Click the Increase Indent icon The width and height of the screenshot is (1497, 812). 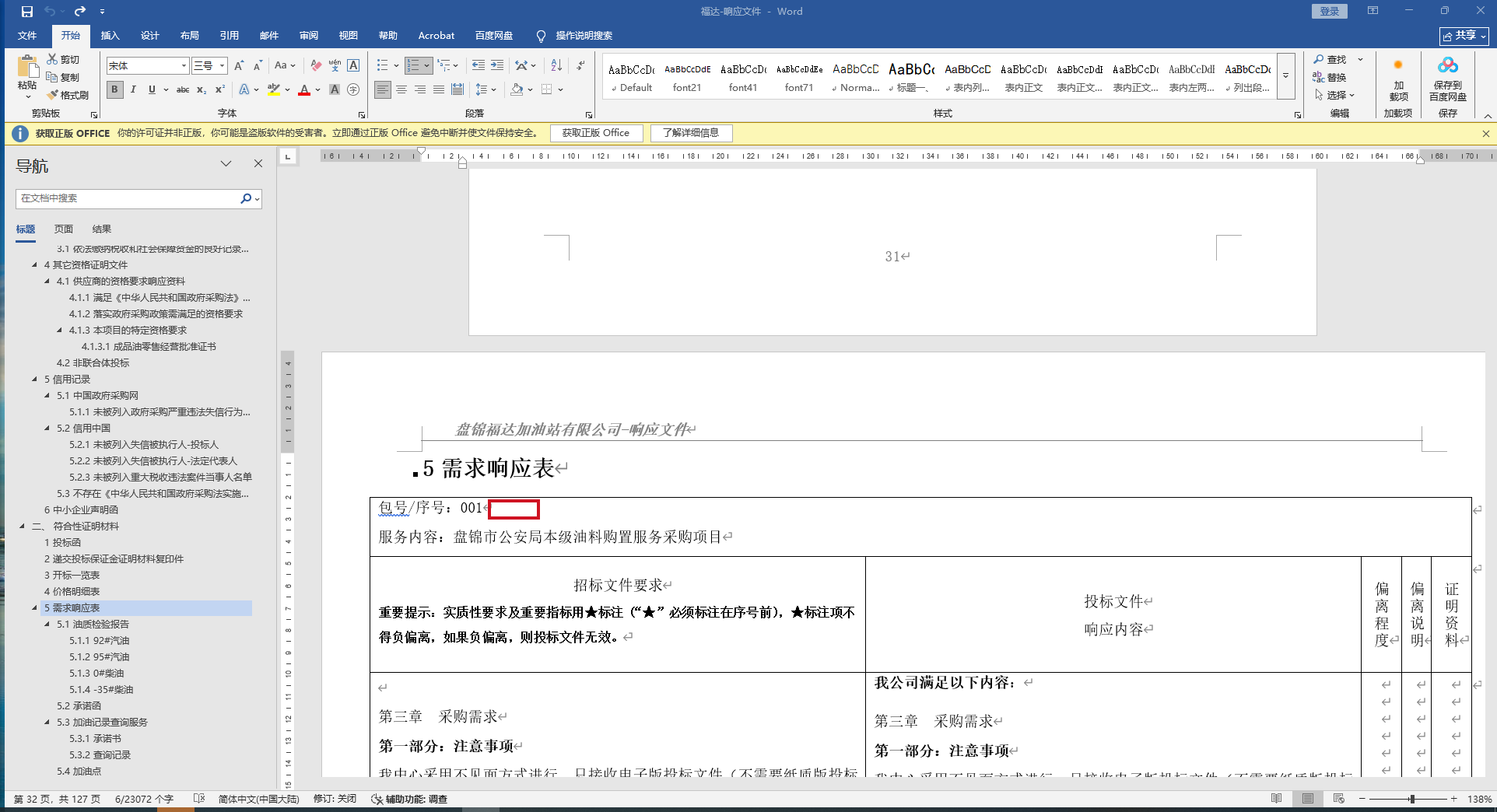pyautogui.click(x=497, y=65)
